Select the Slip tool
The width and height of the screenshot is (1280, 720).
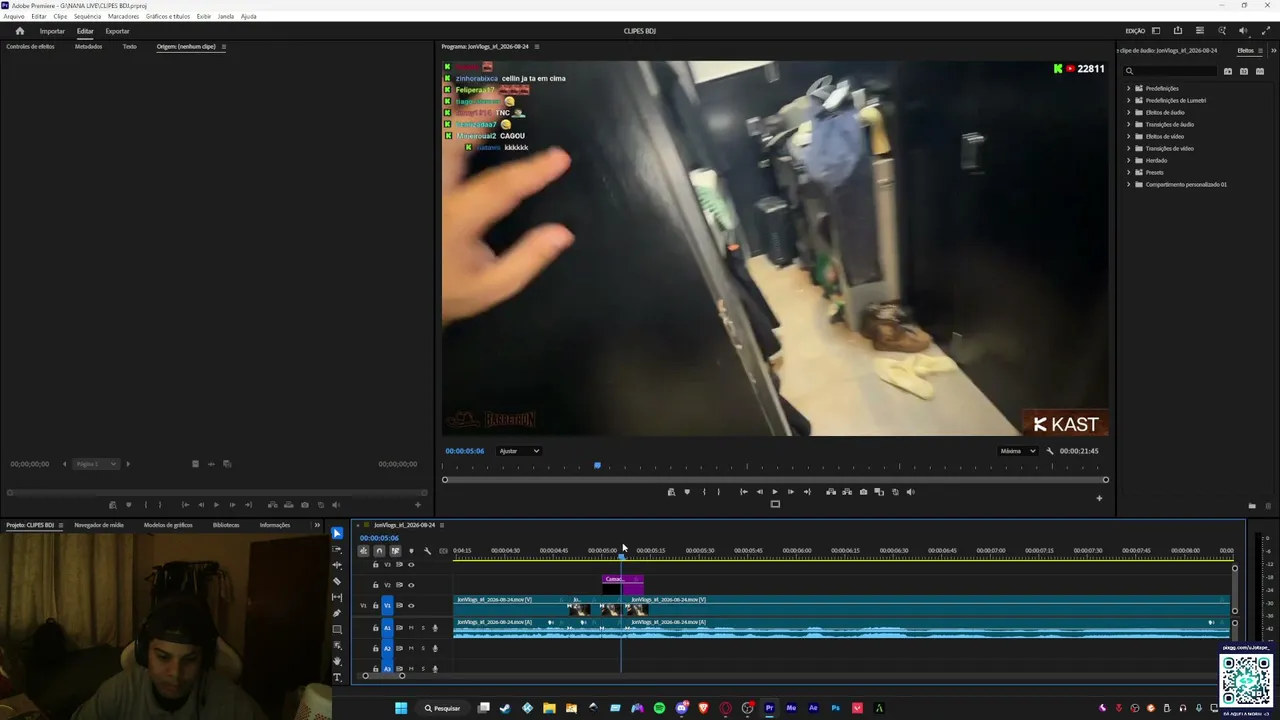[337, 597]
